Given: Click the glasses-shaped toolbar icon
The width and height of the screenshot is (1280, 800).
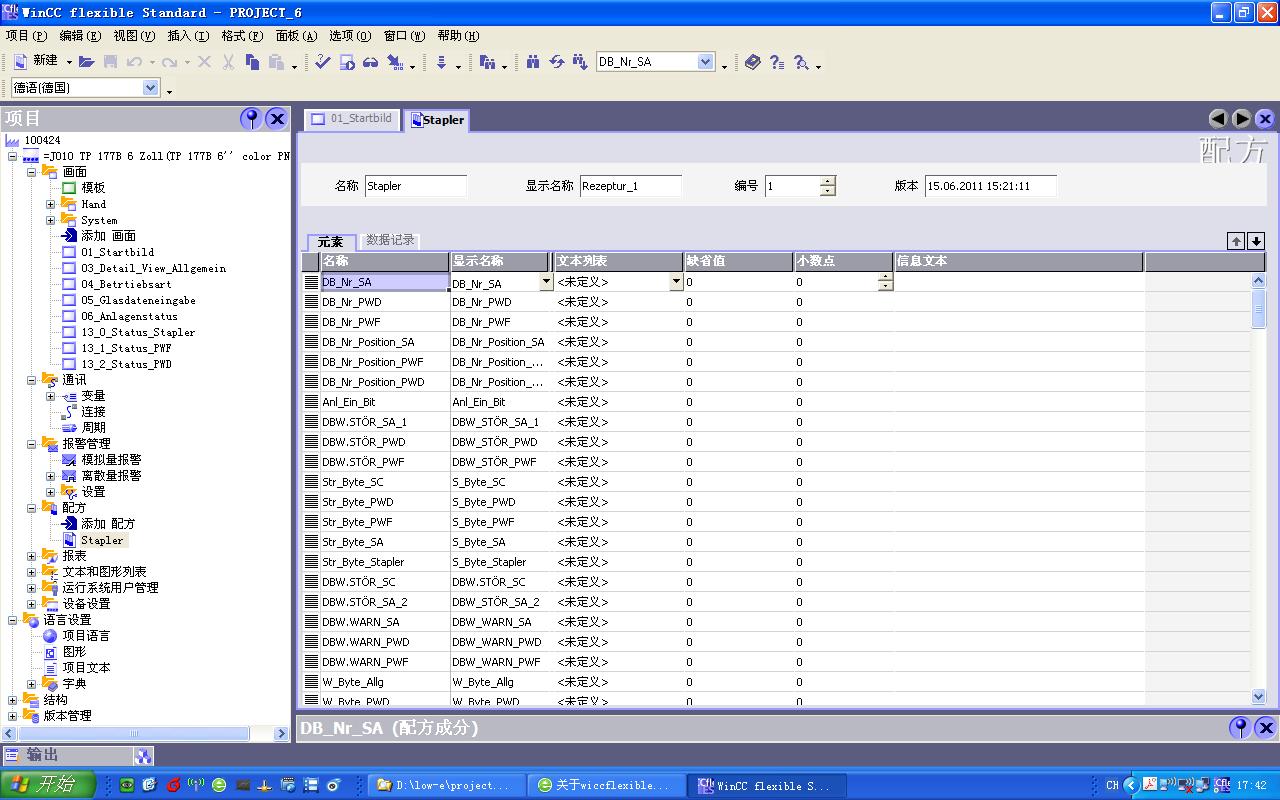Looking at the screenshot, I should (x=371, y=62).
